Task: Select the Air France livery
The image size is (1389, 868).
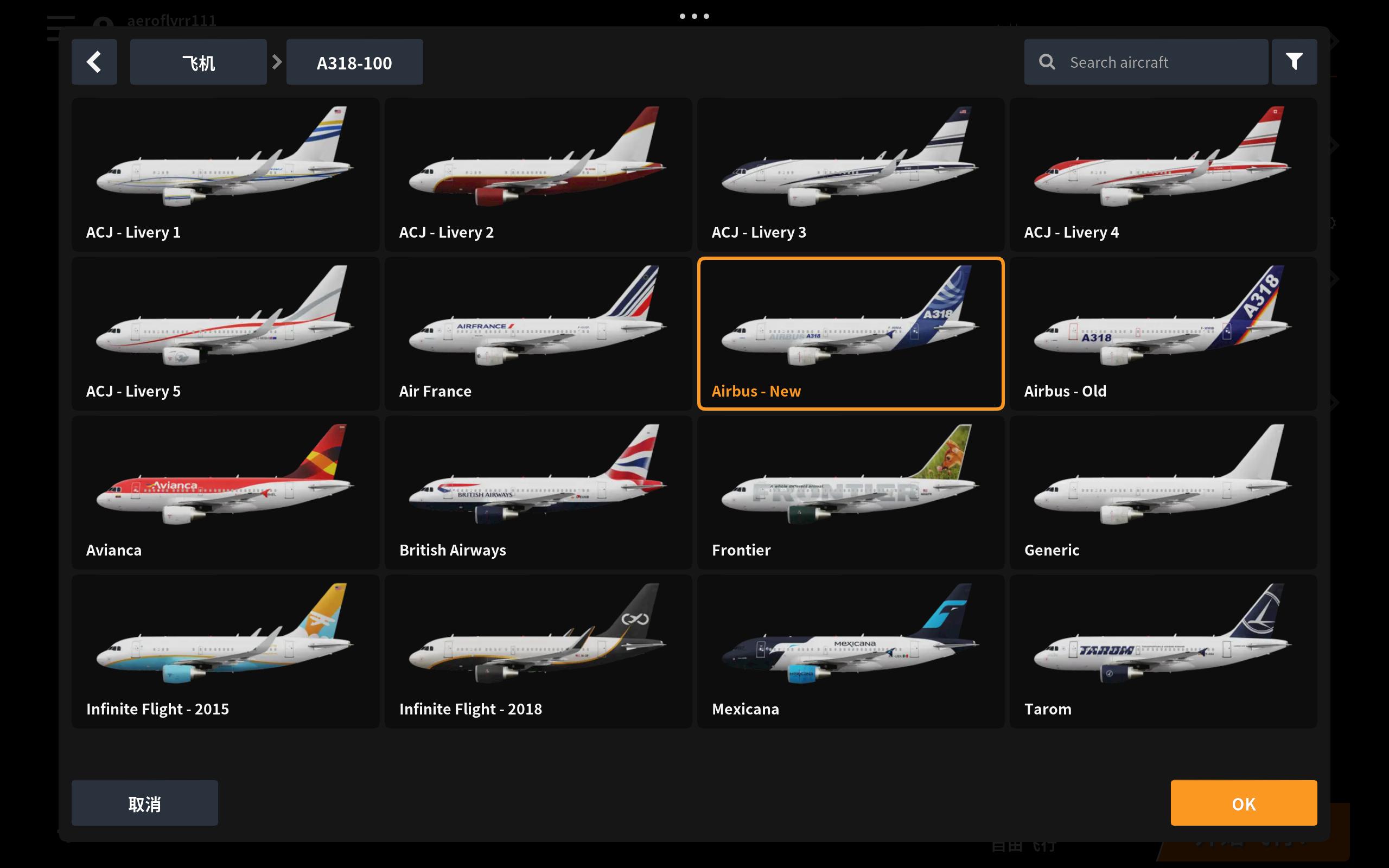Action: tap(538, 334)
